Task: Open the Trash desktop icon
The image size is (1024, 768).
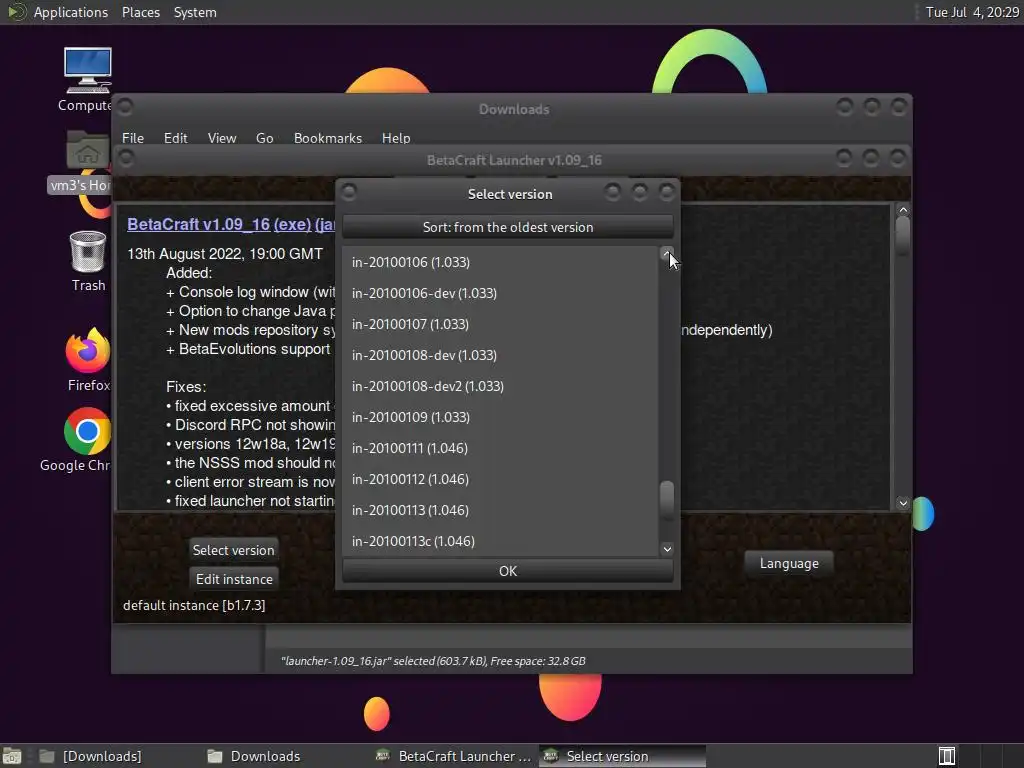Action: pos(88,261)
